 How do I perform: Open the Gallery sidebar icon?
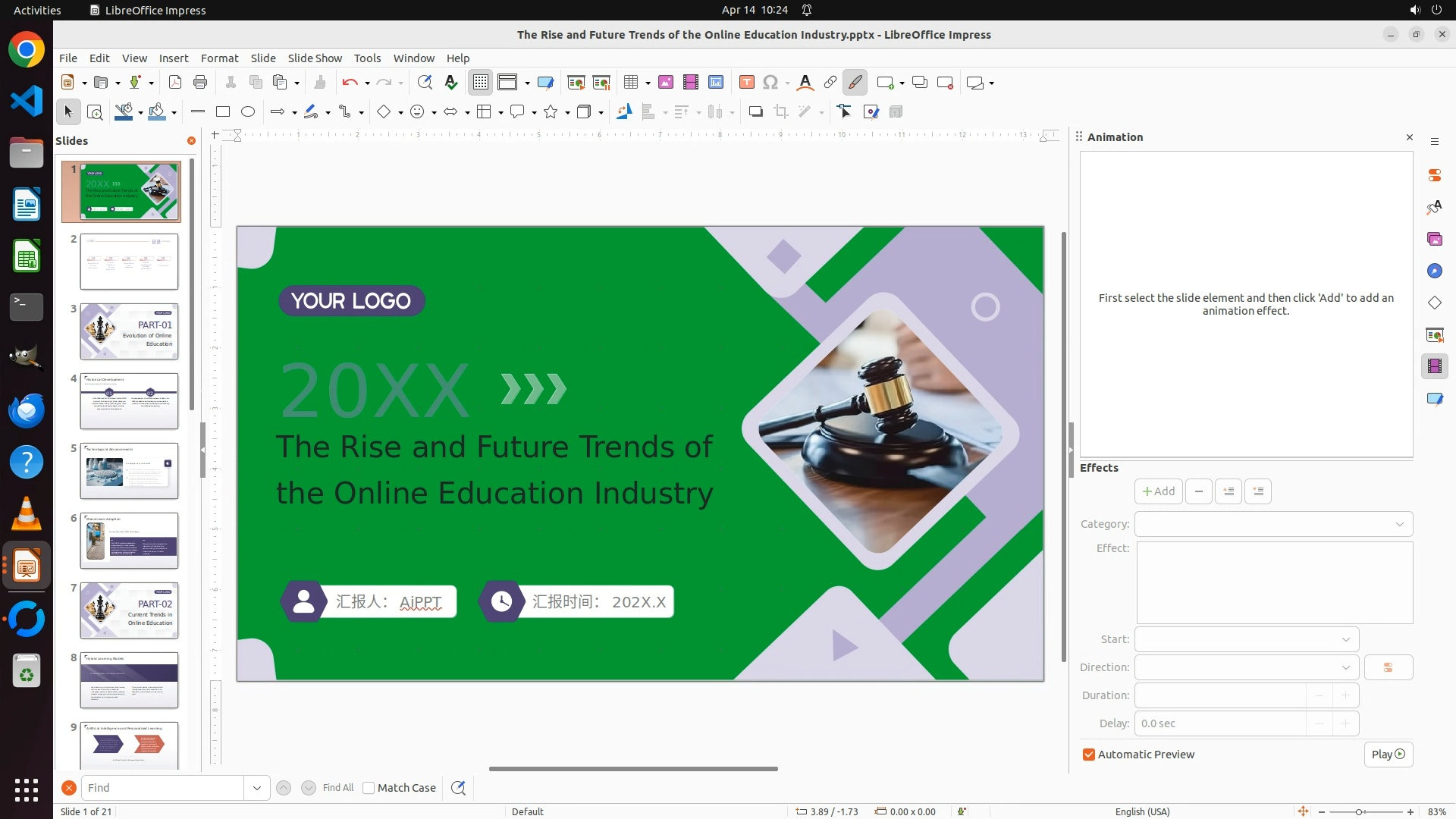pos(1434,239)
